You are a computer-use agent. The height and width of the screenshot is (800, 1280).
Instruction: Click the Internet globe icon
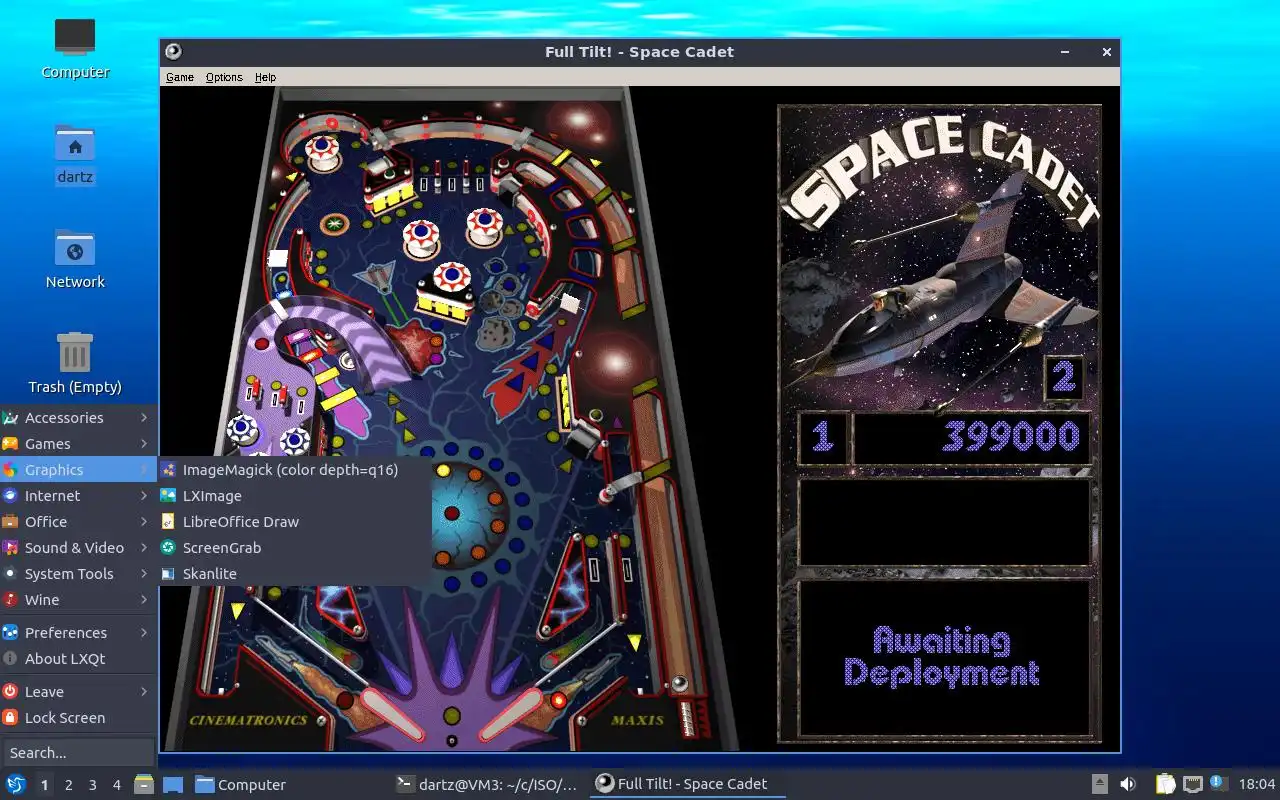[10, 496]
